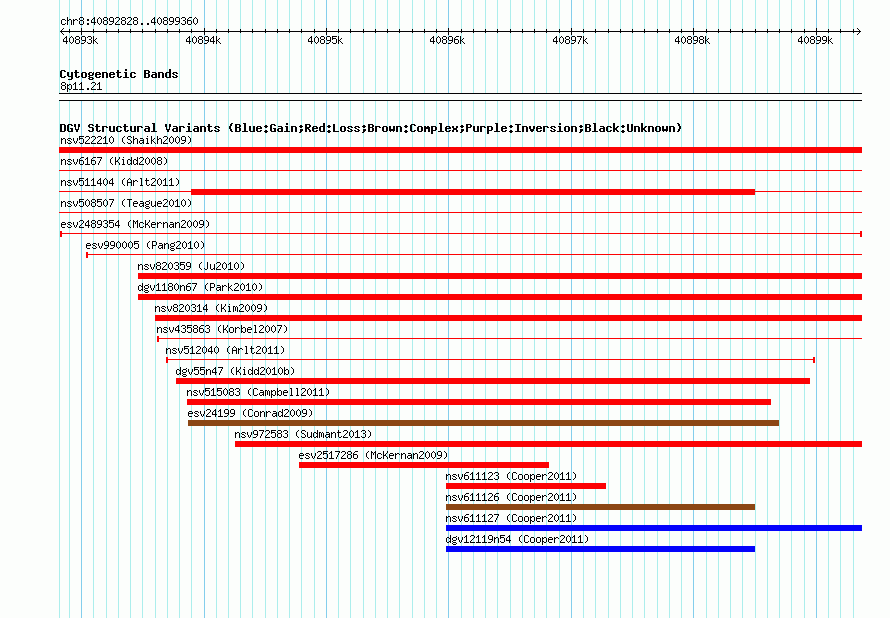Open the dgv55n47 (Kidd2010b) label
Image resolution: width=890 pixels, height=618 pixels.
coord(236,371)
